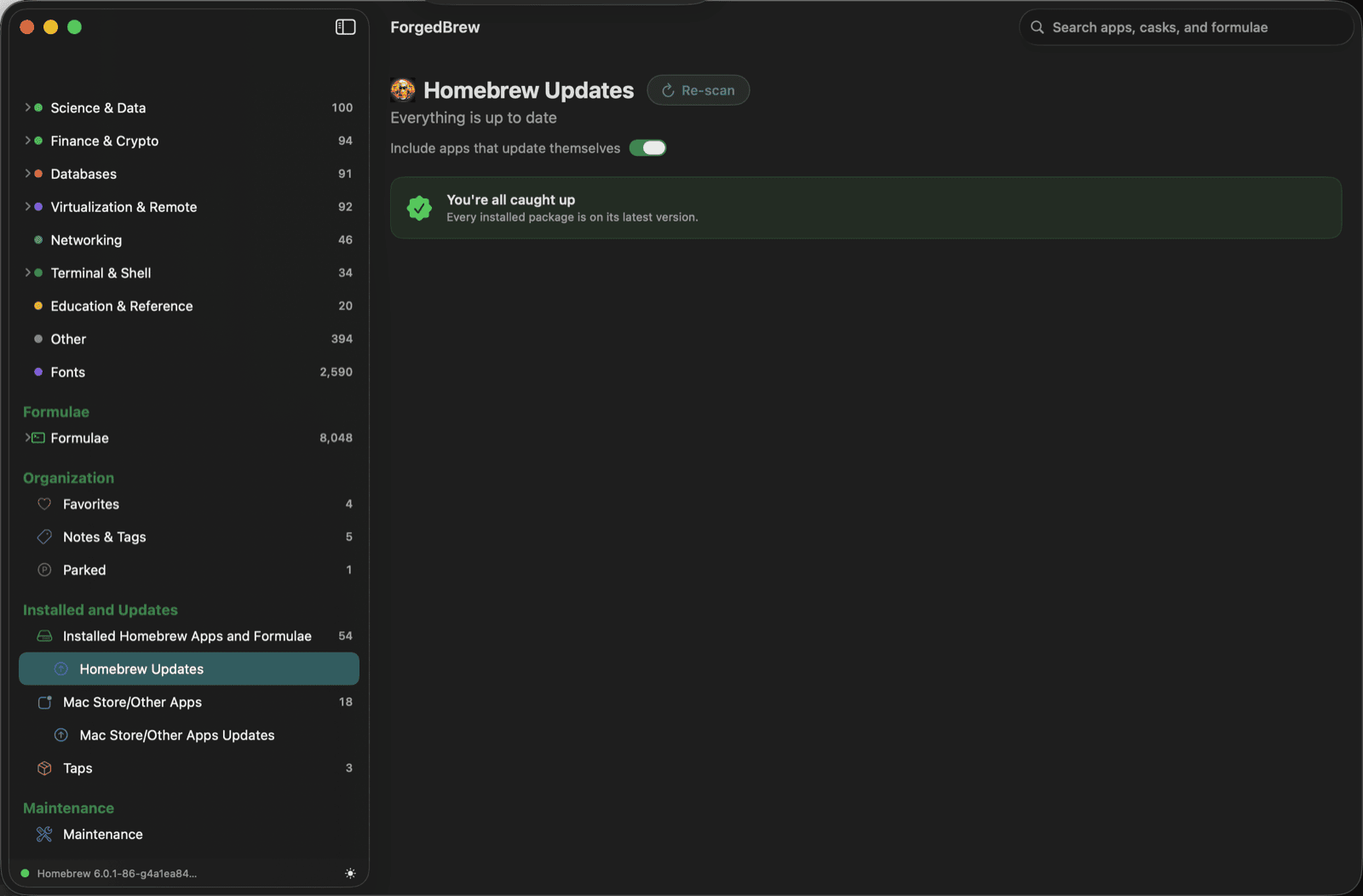Screen dimensions: 1363x896
Task: Click the Networking green dot
Action: (38, 240)
